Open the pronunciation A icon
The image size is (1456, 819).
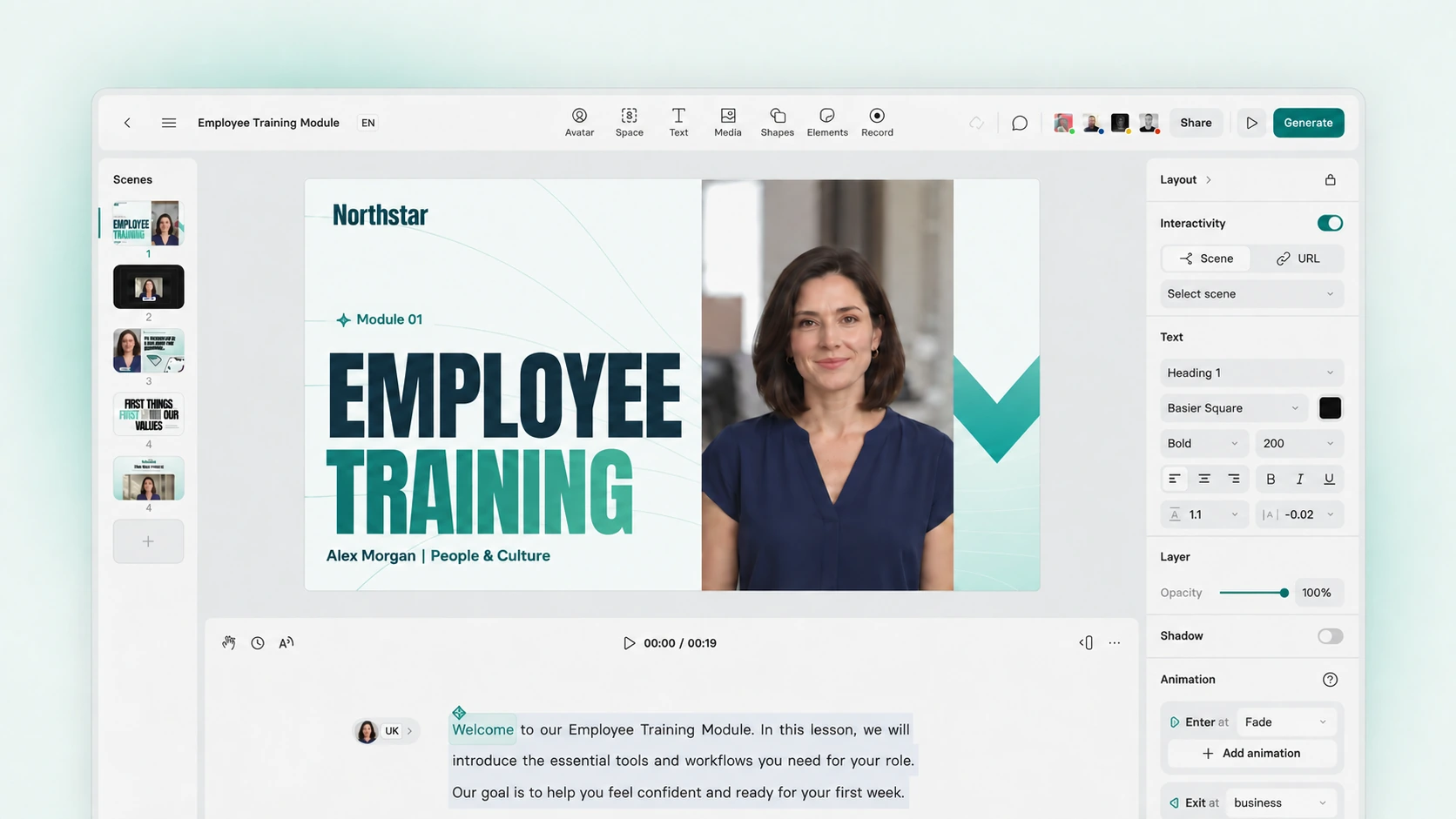click(286, 642)
